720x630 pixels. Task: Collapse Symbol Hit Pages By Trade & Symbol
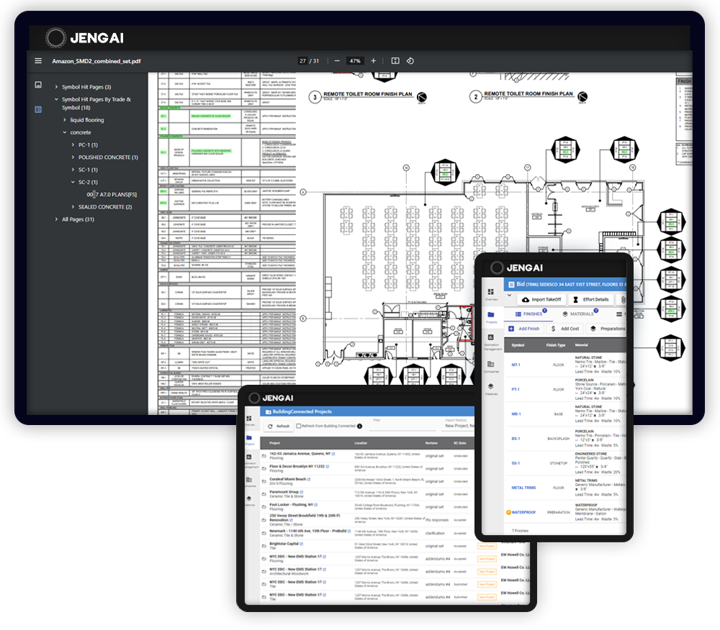pyautogui.click(x=56, y=99)
